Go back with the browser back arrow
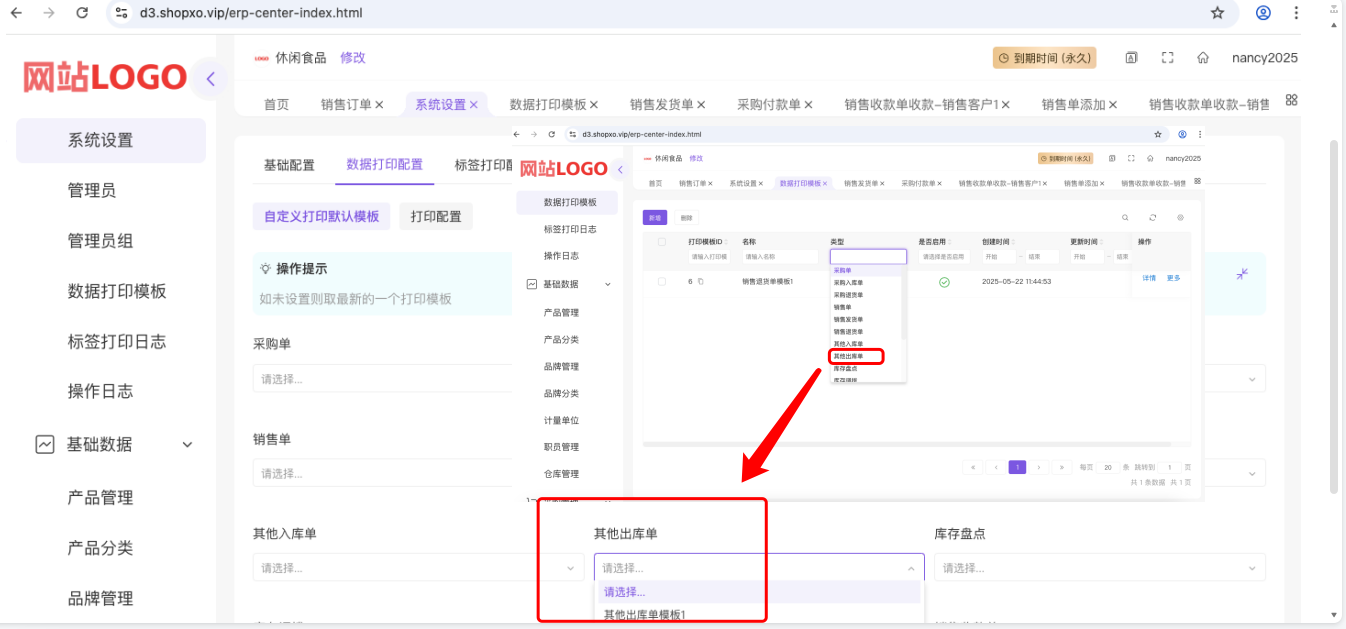The image size is (1346, 629). tap(17, 13)
